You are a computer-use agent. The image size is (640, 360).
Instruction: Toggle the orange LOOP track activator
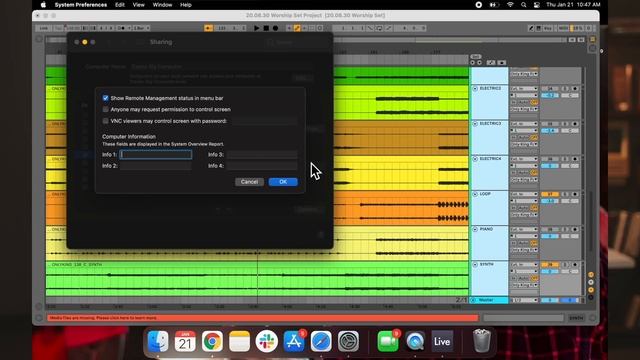tap(550, 194)
